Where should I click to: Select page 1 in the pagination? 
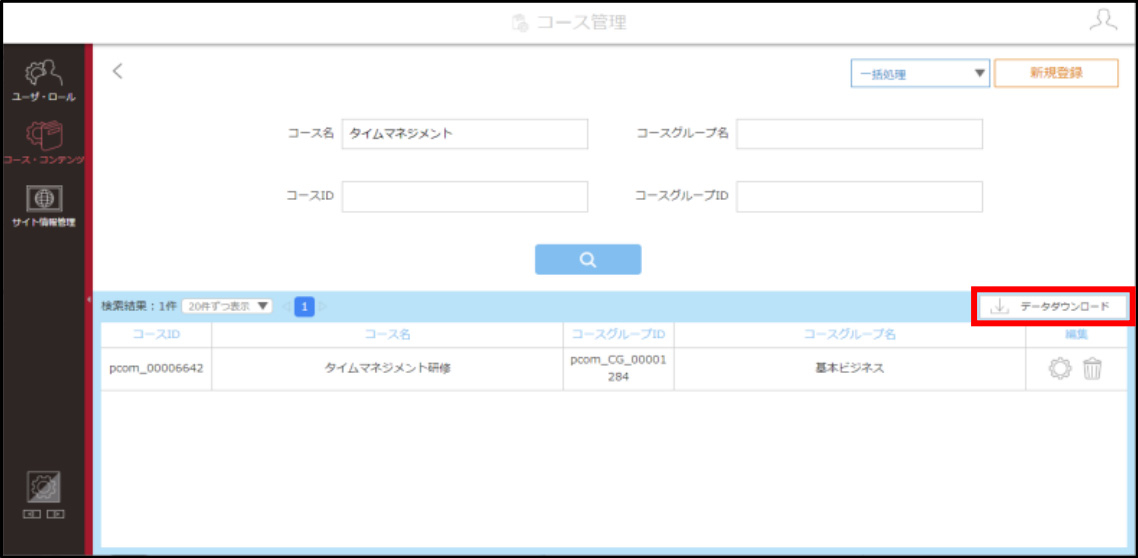(305, 307)
